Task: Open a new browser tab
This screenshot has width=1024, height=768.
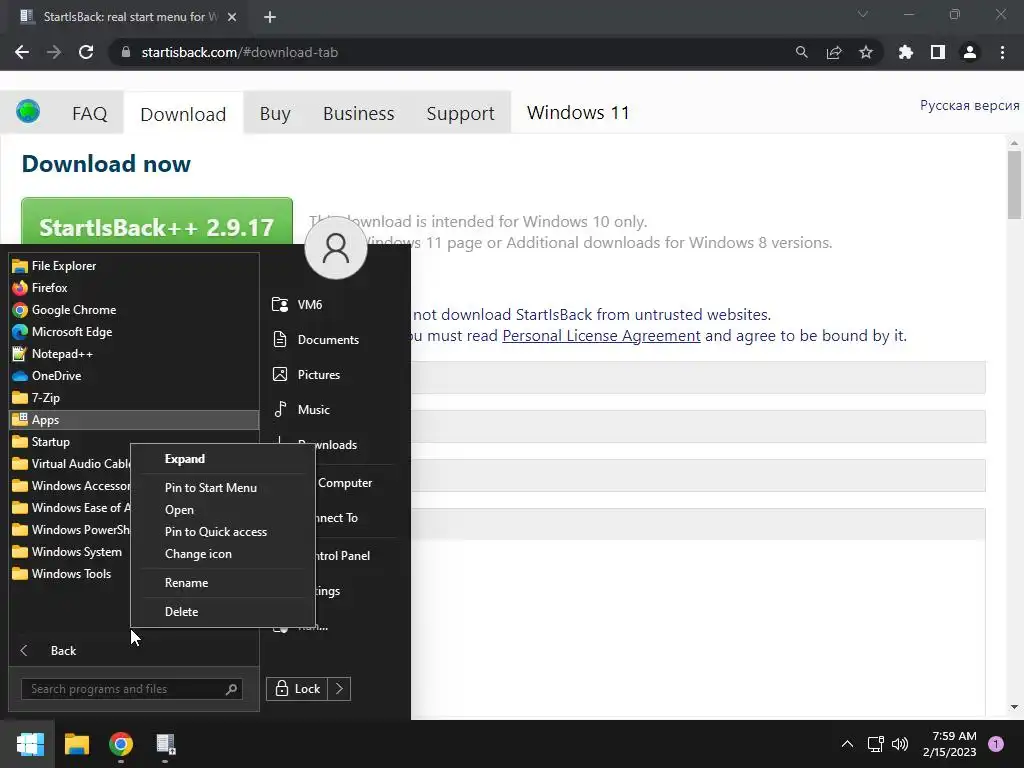Action: (270, 17)
